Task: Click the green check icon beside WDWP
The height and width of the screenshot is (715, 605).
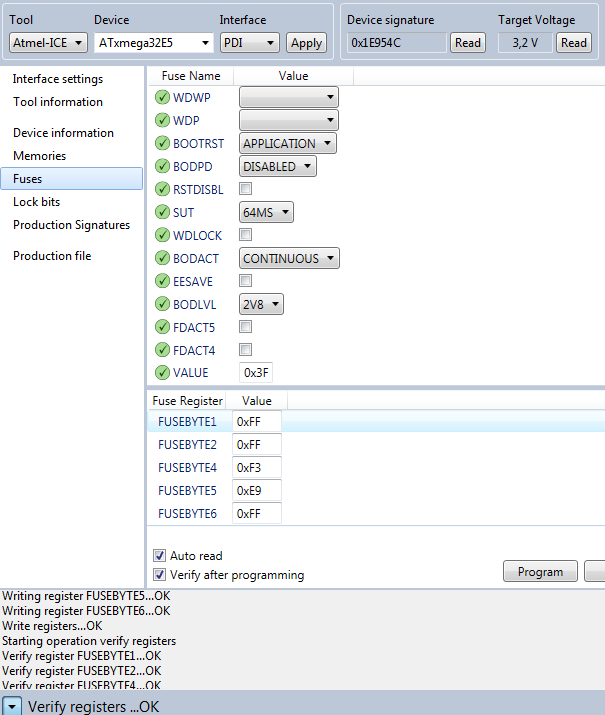Action: pyautogui.click(x=162, y=97)
